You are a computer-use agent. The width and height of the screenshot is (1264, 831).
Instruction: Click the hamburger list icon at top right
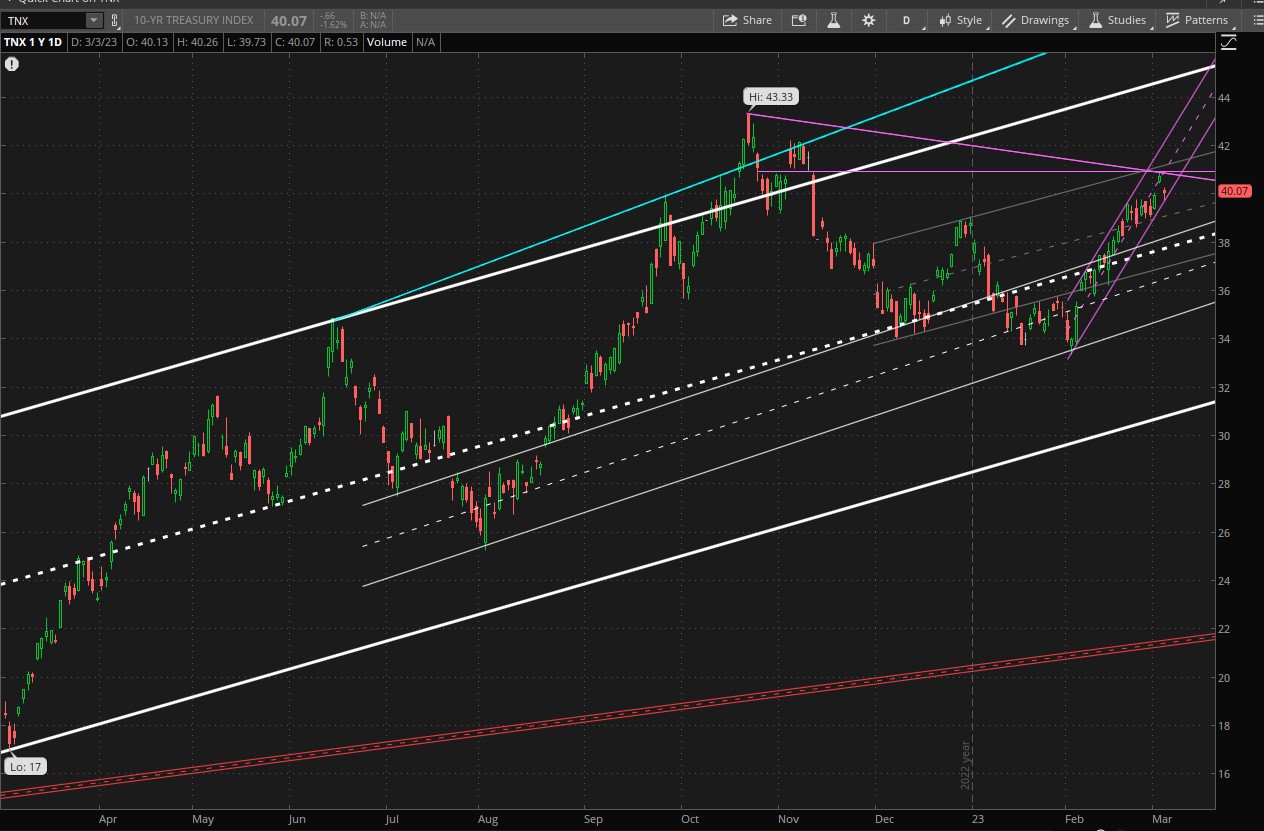[x=1257, y=20]
